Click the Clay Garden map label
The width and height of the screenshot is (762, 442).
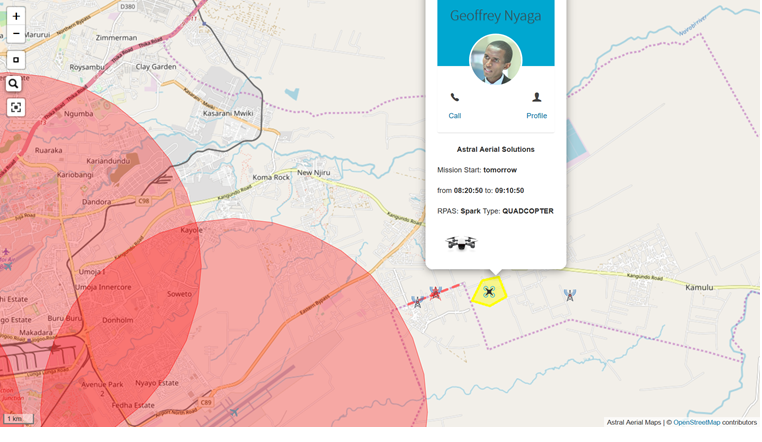tap(156, 67)
